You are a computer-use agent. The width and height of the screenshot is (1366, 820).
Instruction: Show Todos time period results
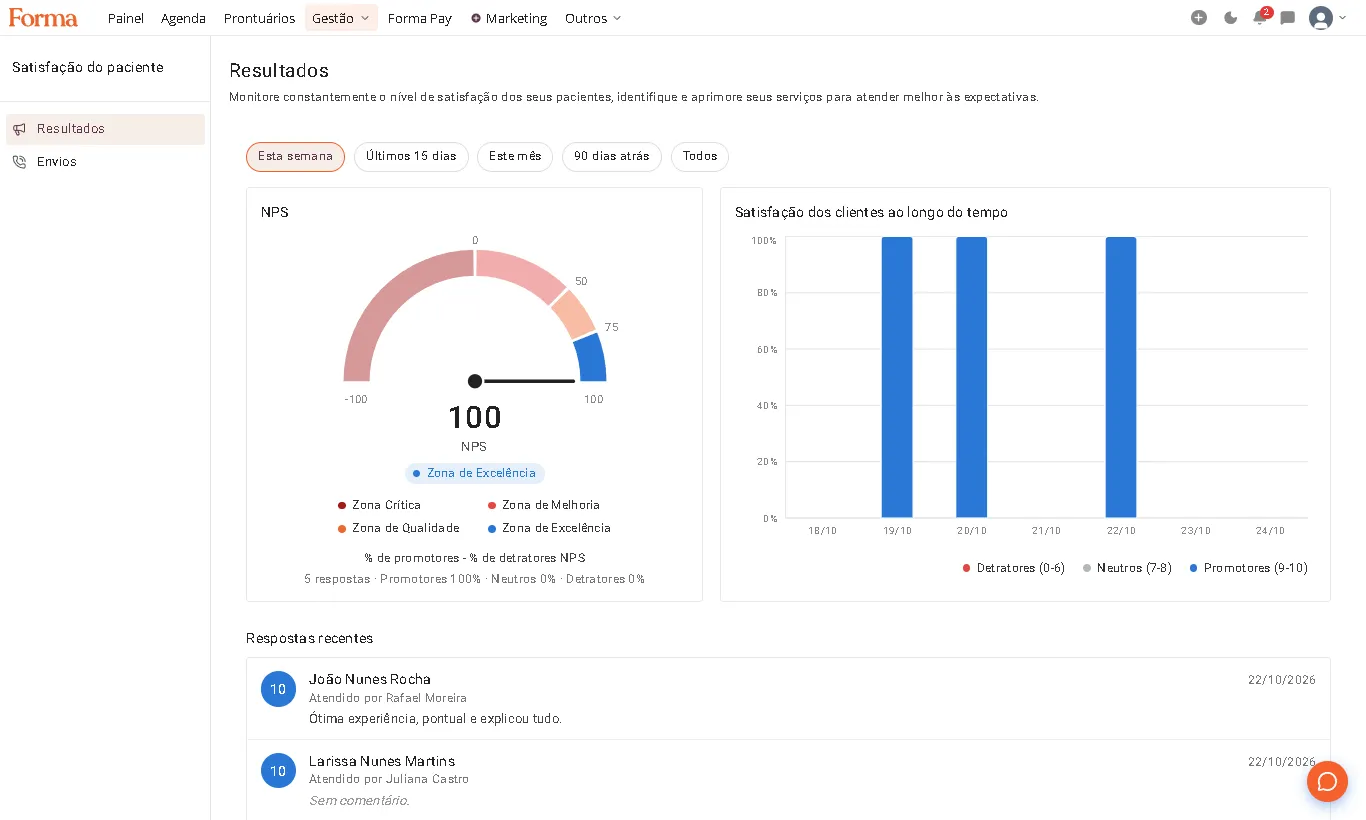tap(700, 157)
